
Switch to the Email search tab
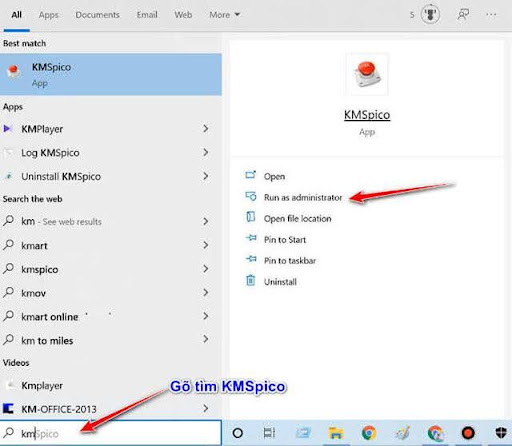147,15
